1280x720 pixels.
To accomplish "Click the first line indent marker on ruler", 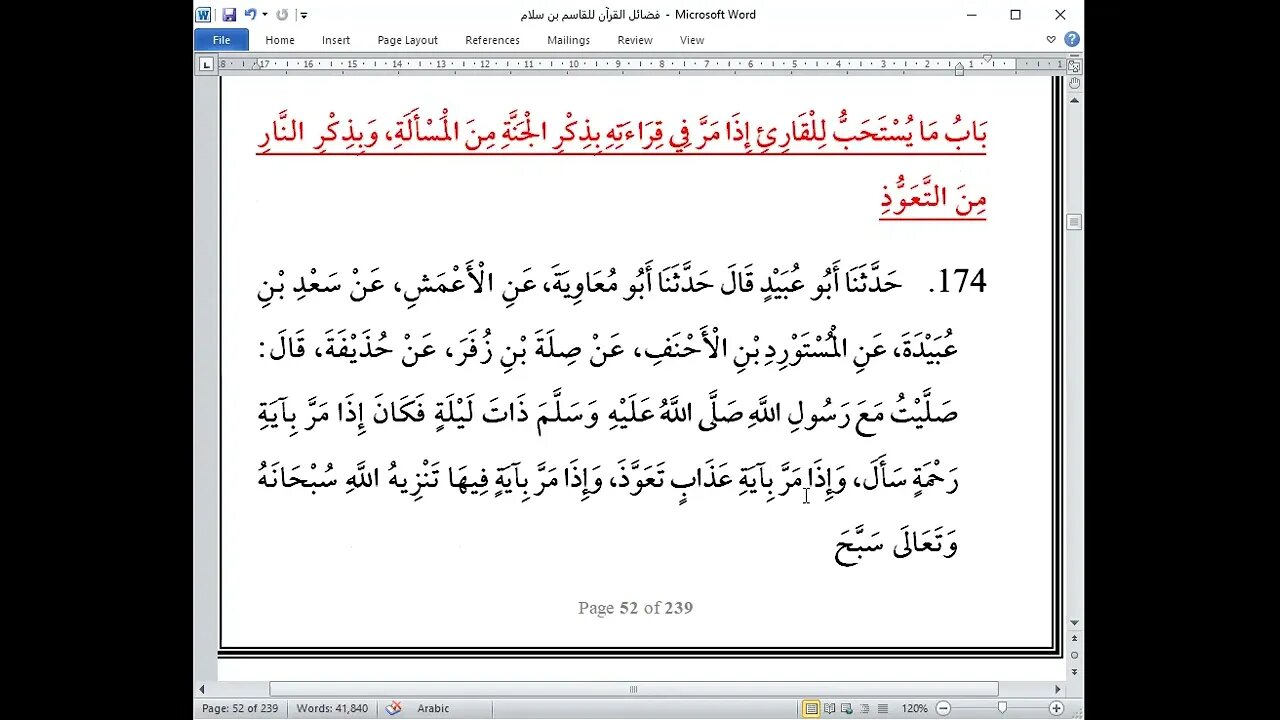I will (988, 60).
